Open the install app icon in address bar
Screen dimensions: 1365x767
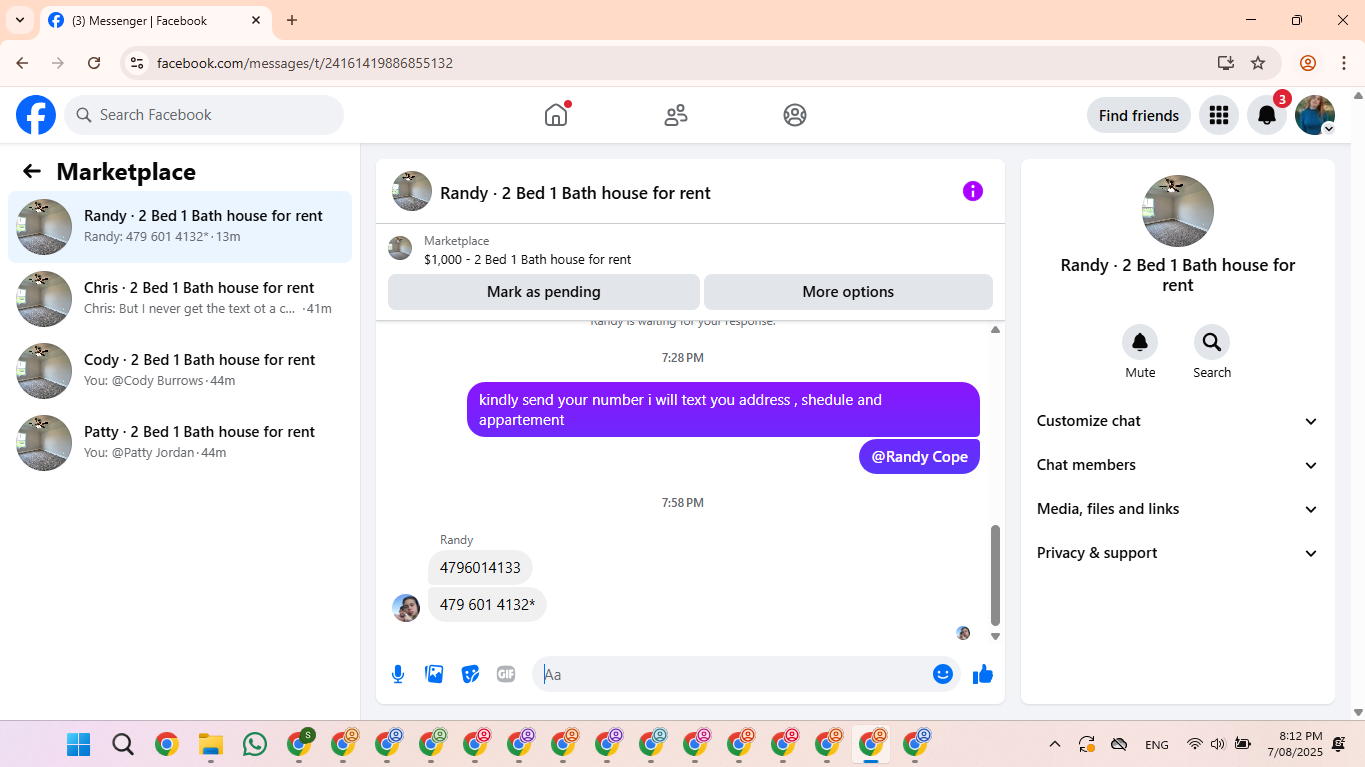click(1226, 63)
